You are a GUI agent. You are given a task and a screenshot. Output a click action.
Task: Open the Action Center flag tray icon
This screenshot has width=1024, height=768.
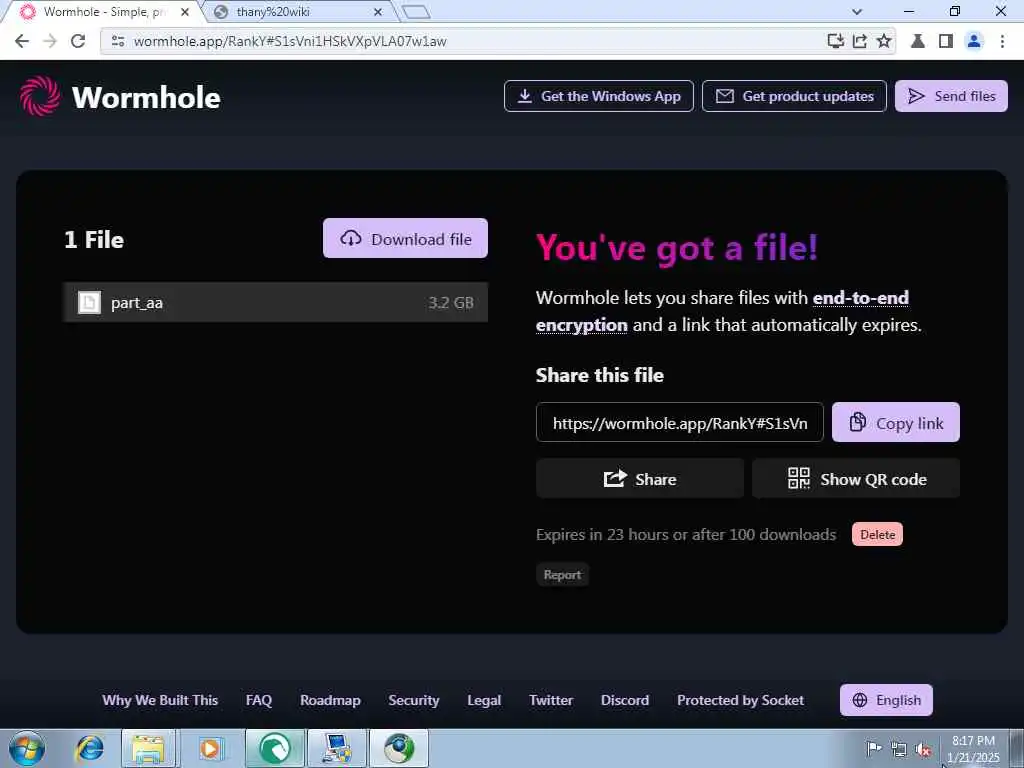click(873, 748)
